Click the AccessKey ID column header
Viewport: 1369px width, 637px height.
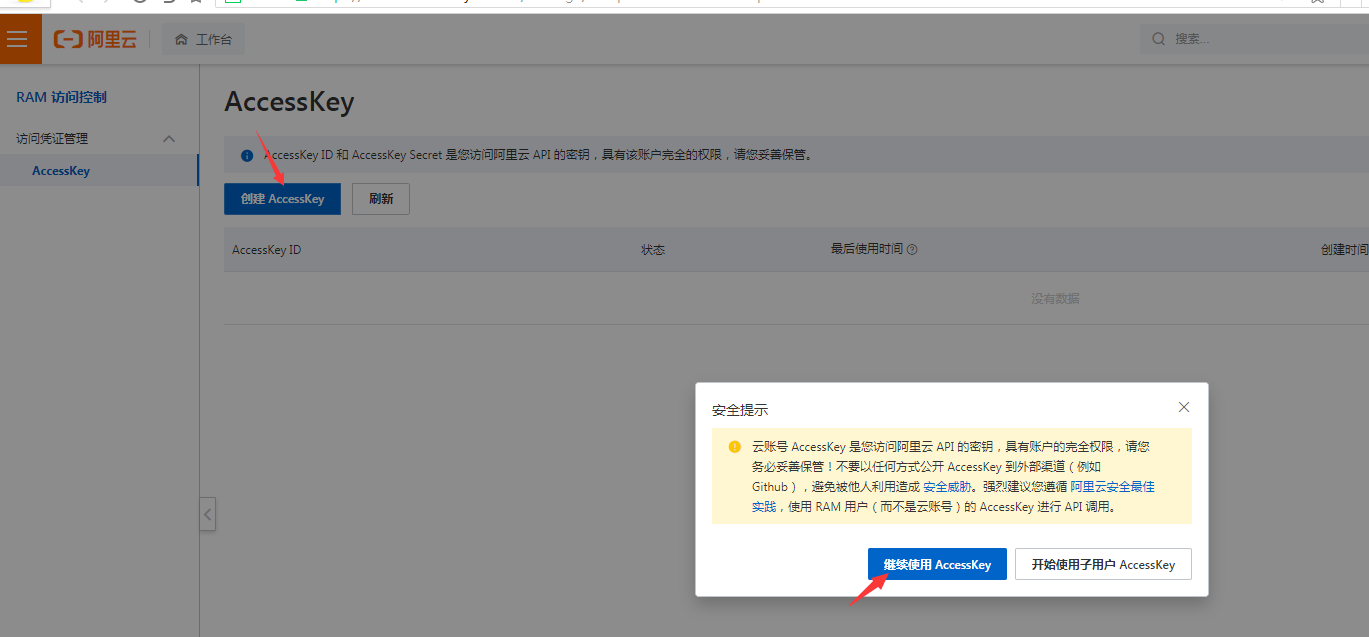click(266, 250)
